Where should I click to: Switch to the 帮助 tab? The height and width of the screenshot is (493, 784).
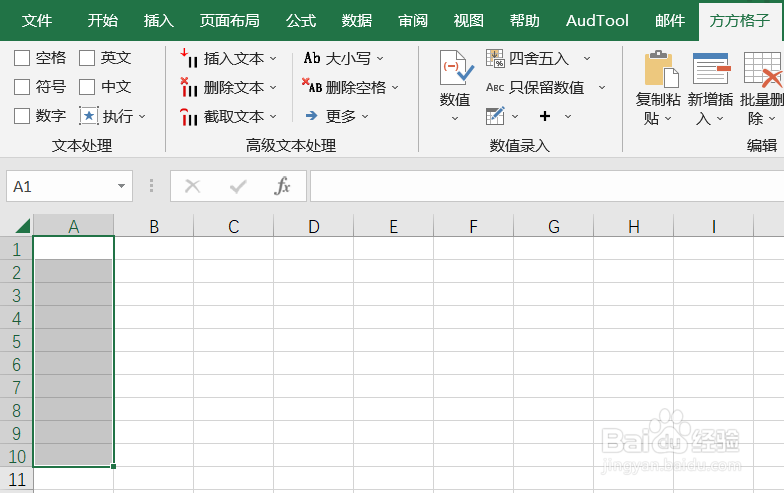(x=524, y=20)
